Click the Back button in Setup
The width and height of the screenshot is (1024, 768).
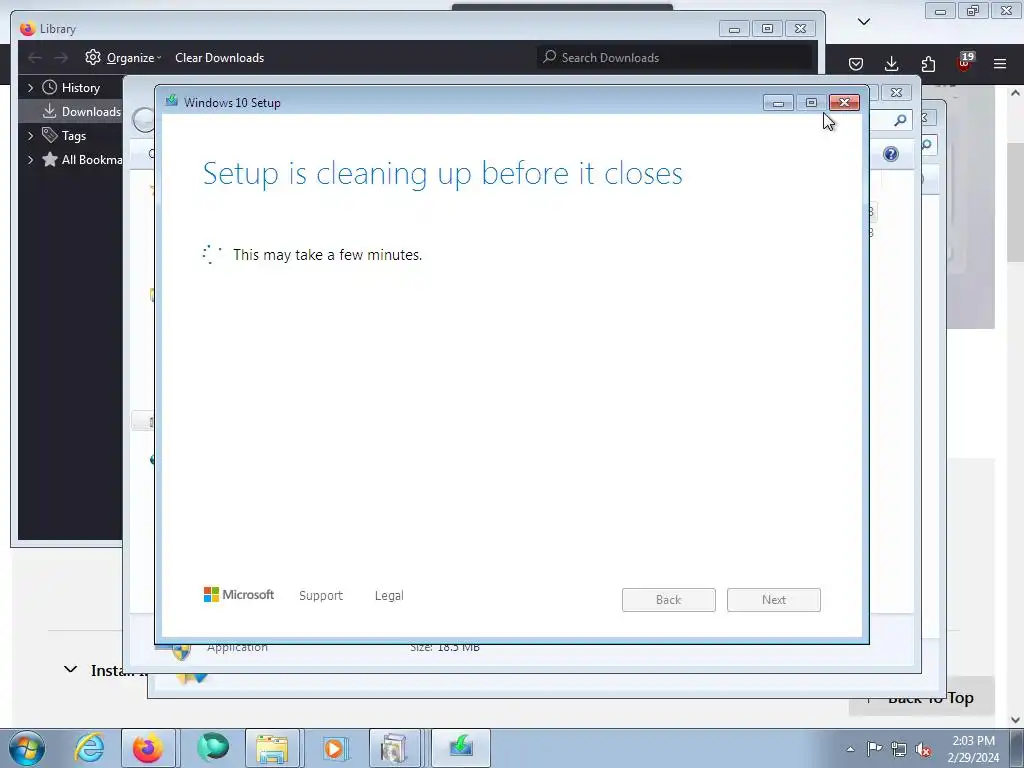[669, 600]
